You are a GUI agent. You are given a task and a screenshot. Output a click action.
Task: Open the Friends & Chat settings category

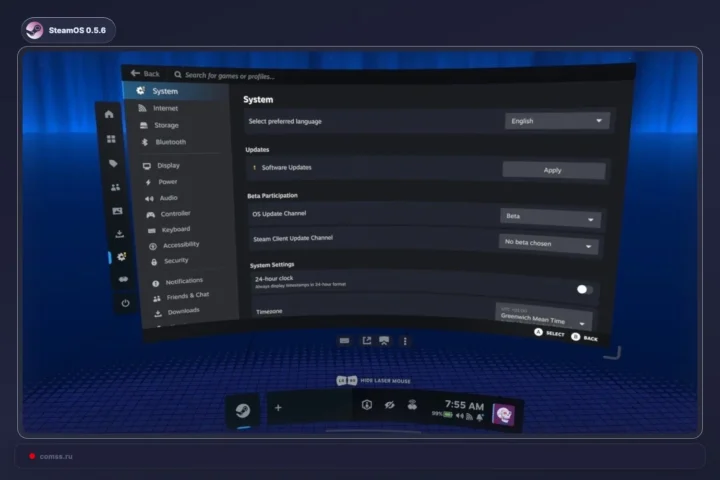point(187,296)
